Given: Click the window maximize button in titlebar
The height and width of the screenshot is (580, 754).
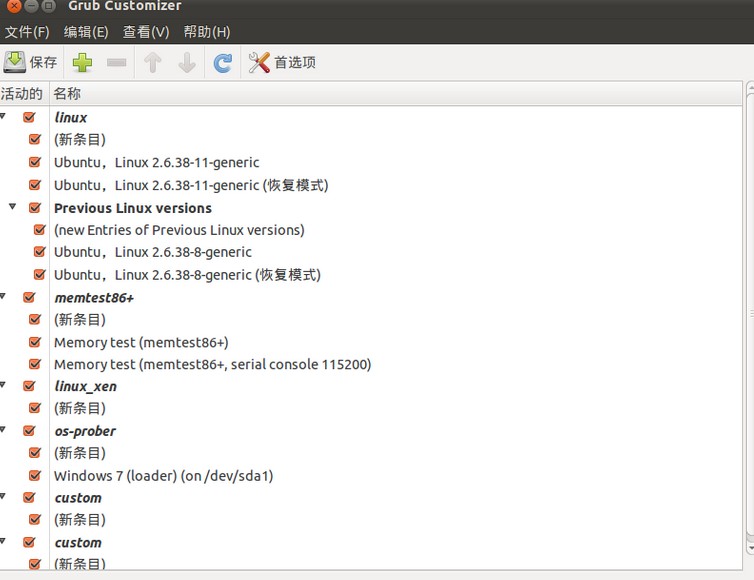Looking at the screenshot, I should coord(49,6).
